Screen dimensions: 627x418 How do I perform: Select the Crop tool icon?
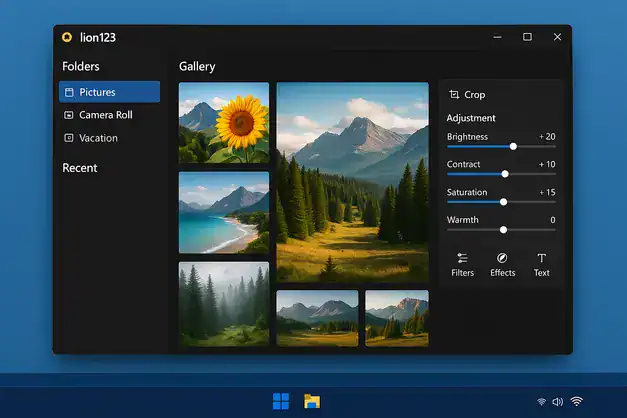[455, 95]
